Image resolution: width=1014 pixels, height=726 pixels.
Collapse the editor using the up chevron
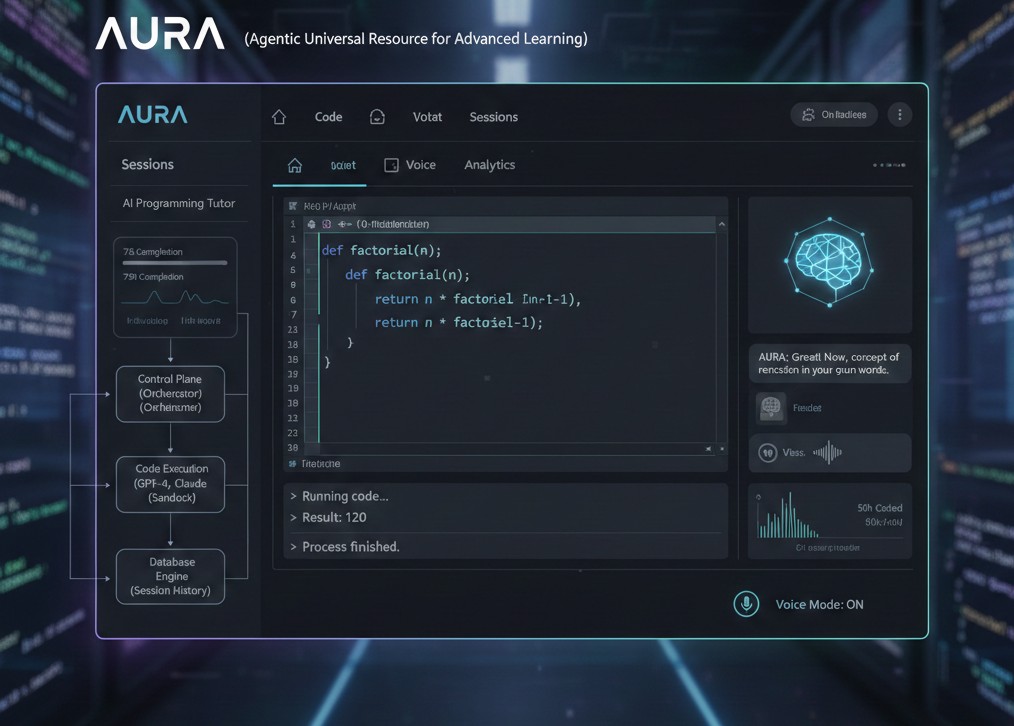(722, 224)
